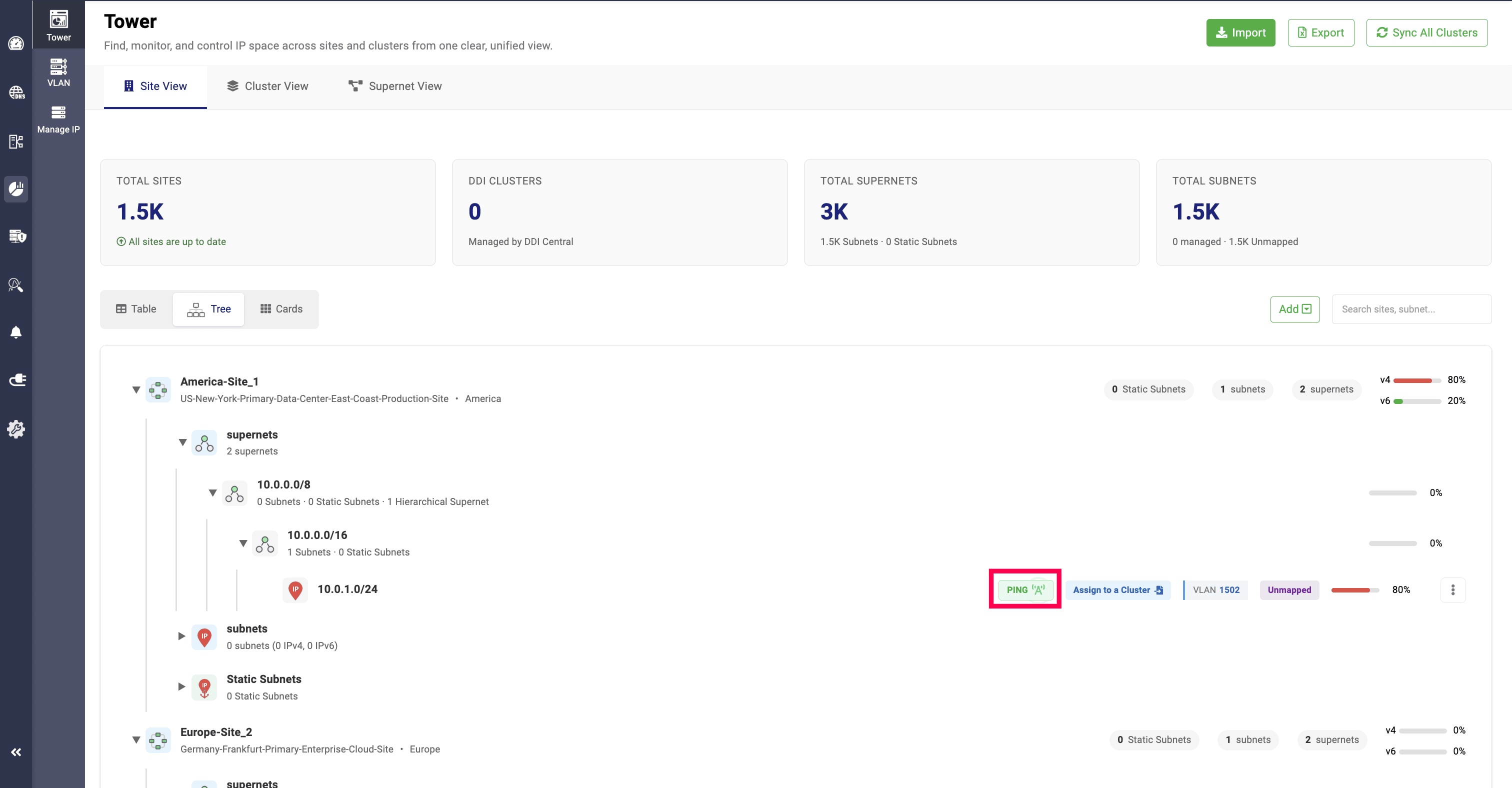Switch to Table layout view
1512x788 pixels.
click(x=136, y=308)
